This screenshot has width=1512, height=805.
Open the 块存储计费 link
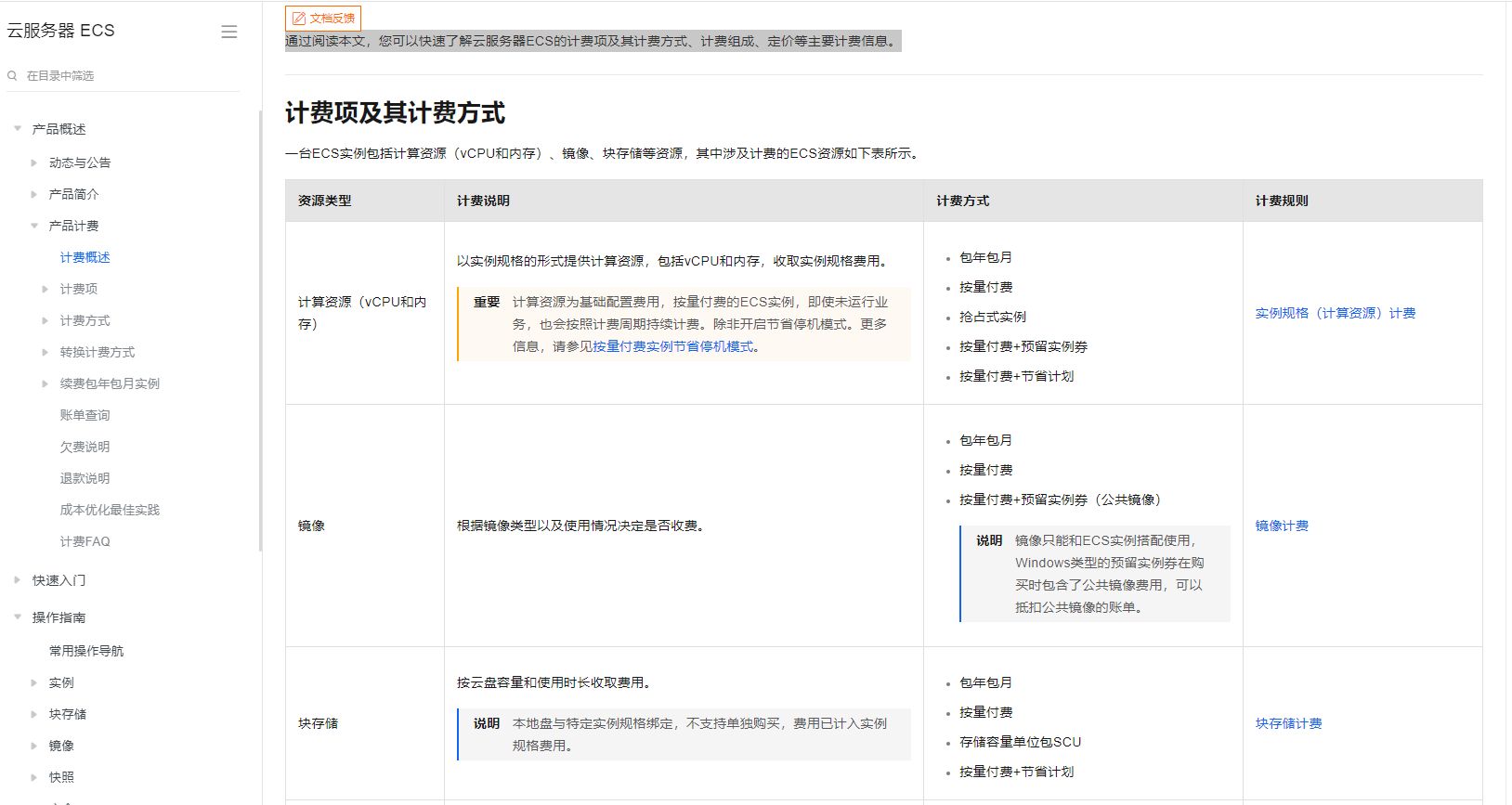(1289, 723)
